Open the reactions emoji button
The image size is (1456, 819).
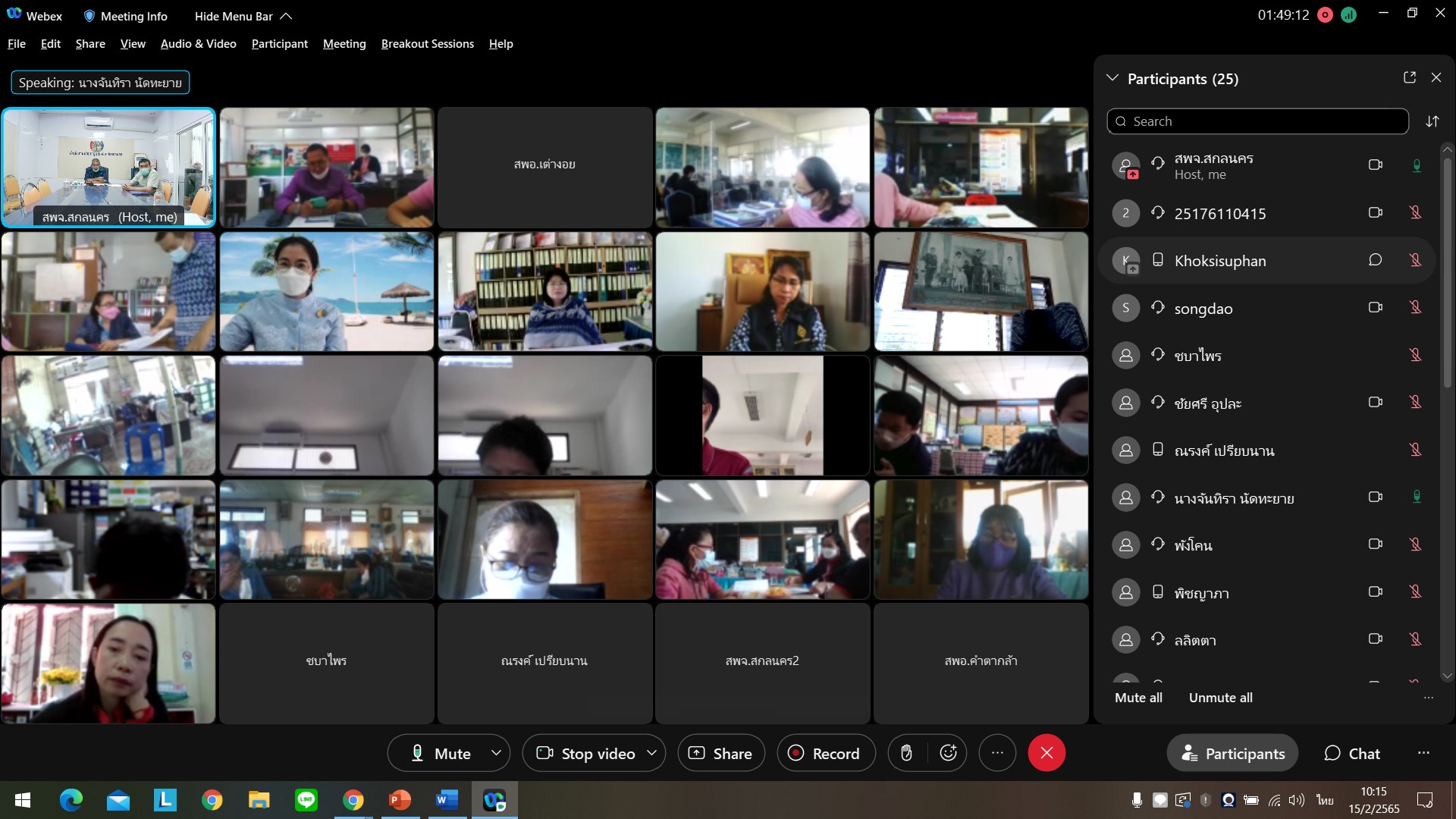coord(948,753)
